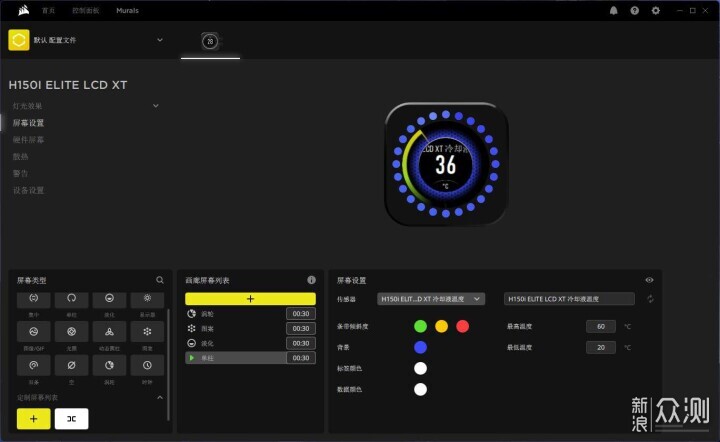Select the 图像/GIF screen type tile
The width and height of the screenshot is (720, 442).
pos(34,331)
